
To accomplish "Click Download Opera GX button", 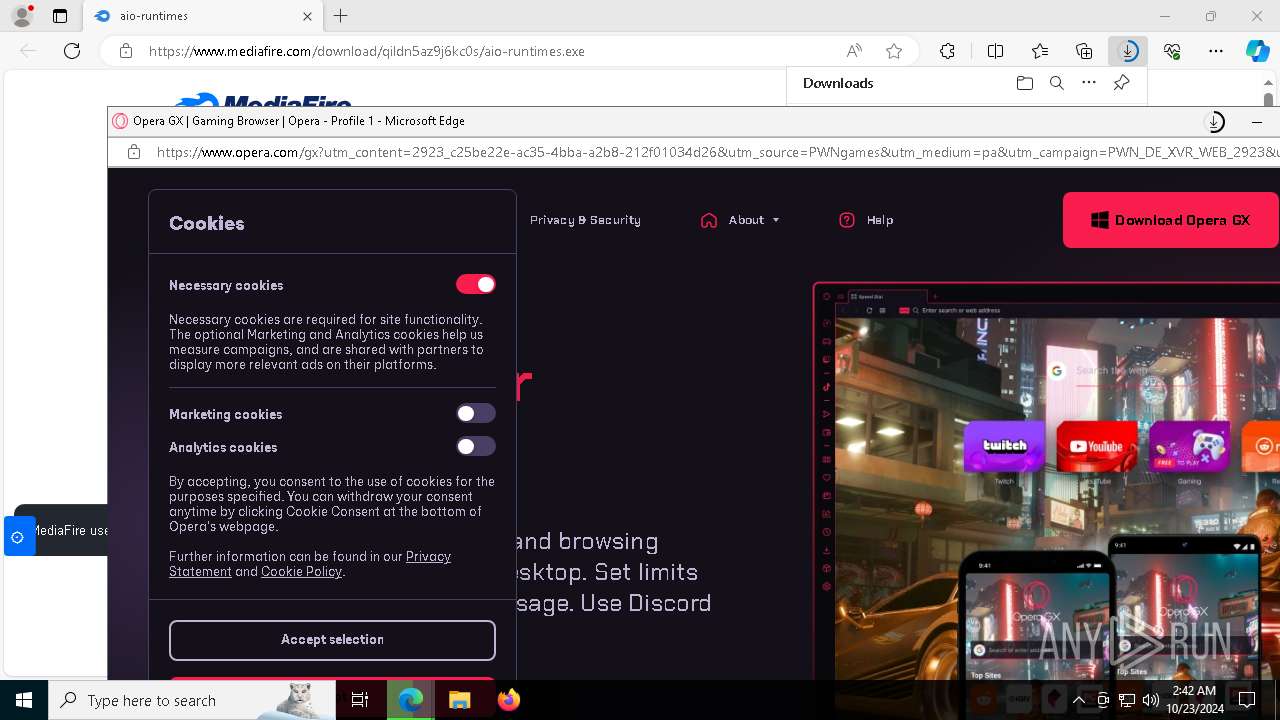I will 1171,220.
